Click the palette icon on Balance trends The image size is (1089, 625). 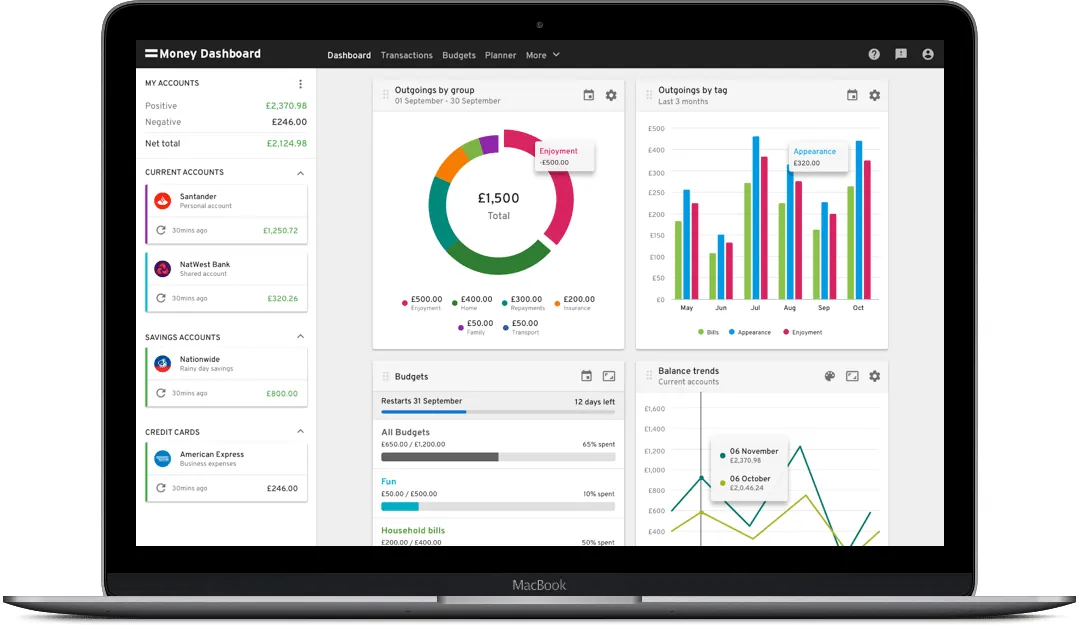pyautogui.click(x=829, y=377)
